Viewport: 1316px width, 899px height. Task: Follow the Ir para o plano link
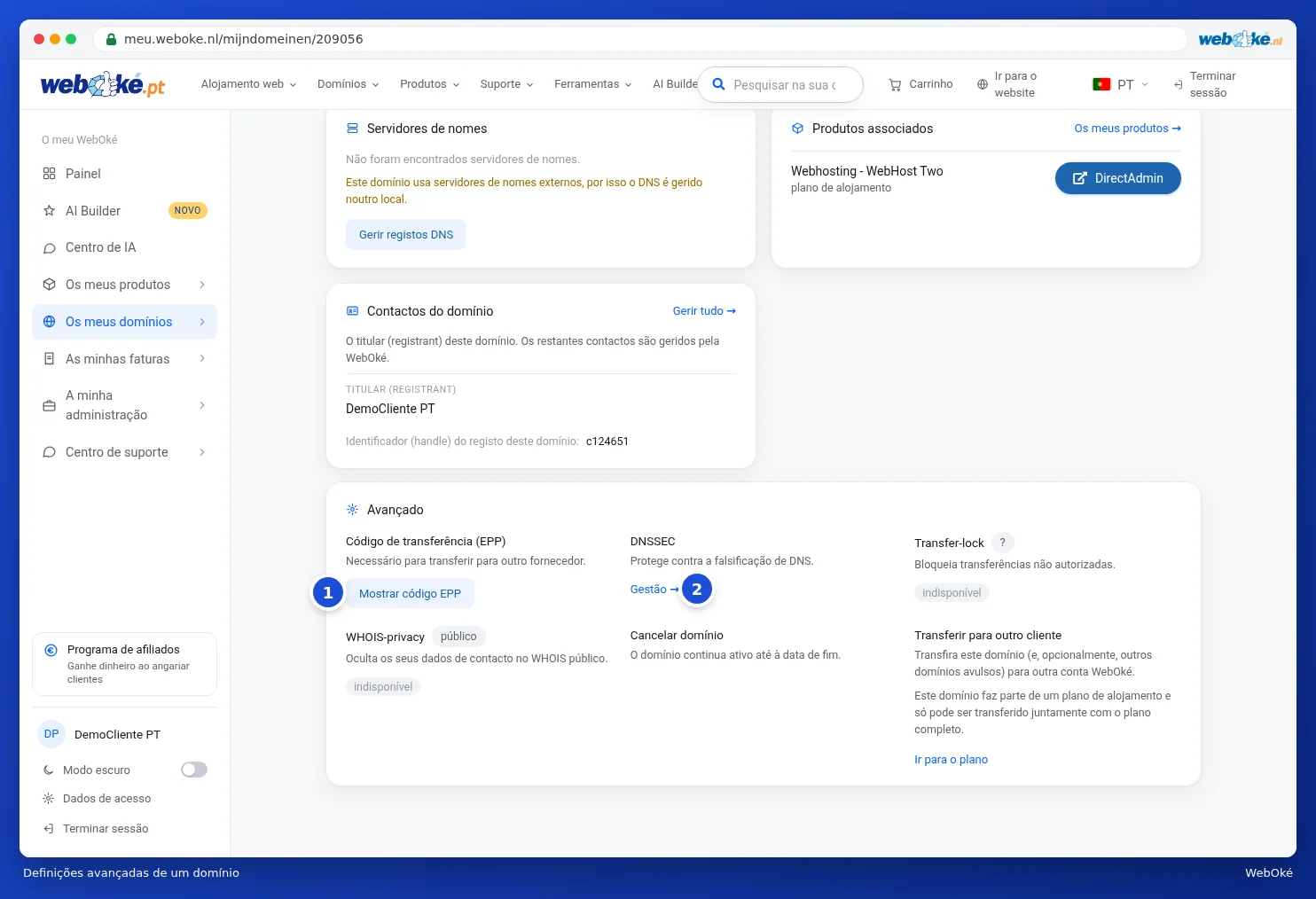click(x=951, y=760)
